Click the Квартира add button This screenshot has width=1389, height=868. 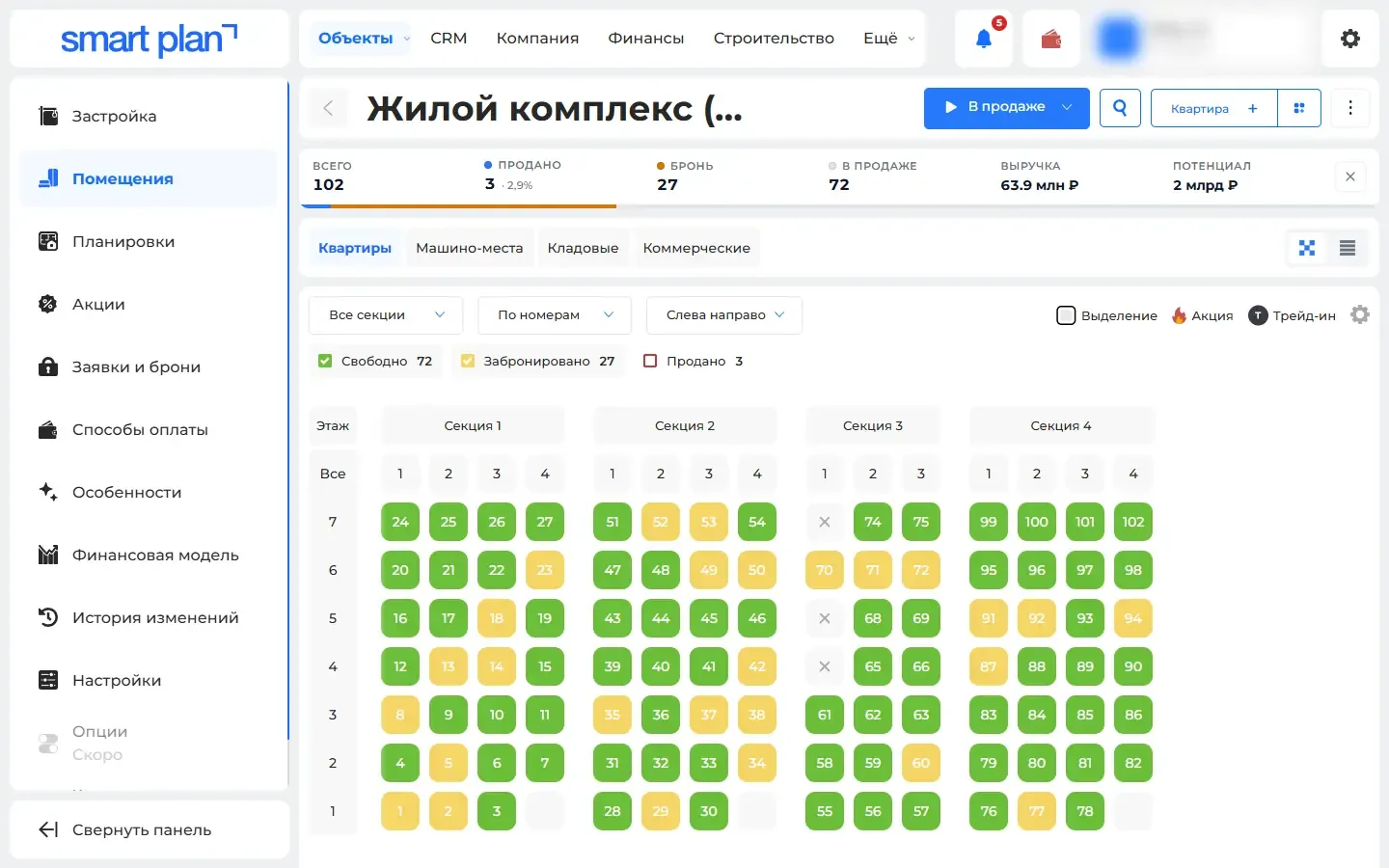[x=1214, y=108]
